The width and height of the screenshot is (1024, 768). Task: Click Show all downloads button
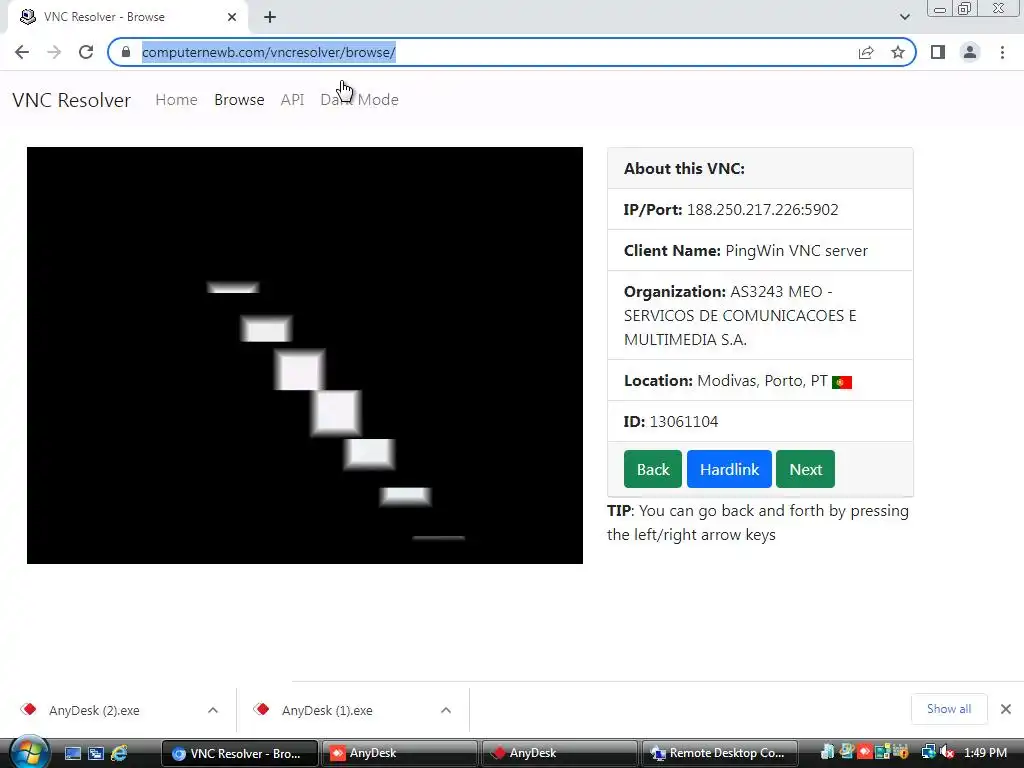[x=949, y=709]
